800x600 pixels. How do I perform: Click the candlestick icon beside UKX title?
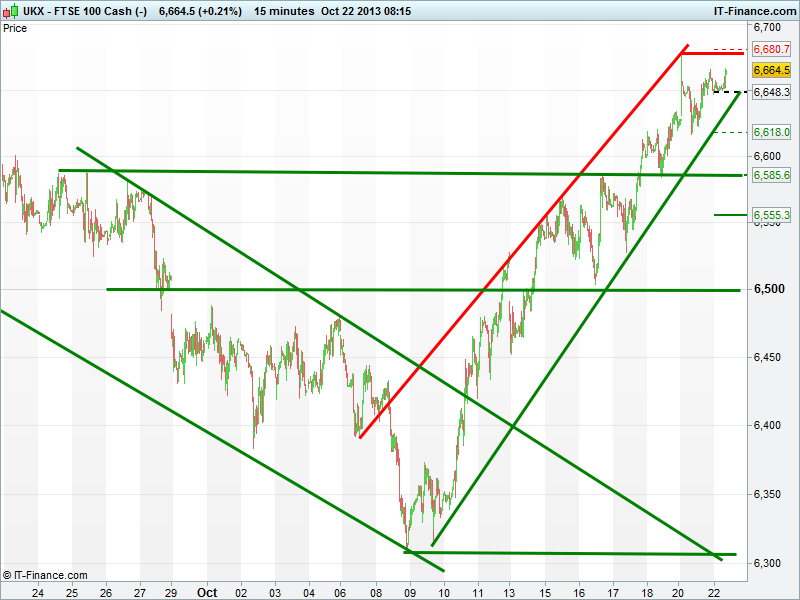click(x=10, y=11)
